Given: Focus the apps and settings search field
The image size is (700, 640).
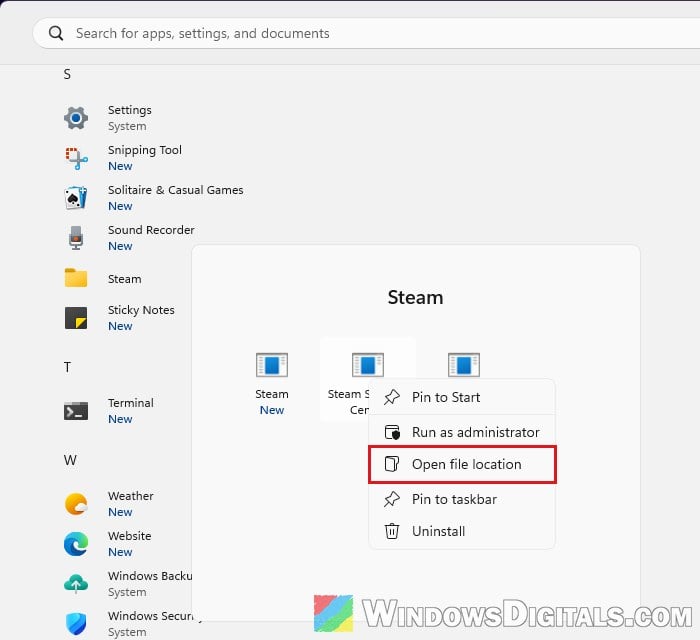Looking at the screenshot, I should (x=366, y=33).
